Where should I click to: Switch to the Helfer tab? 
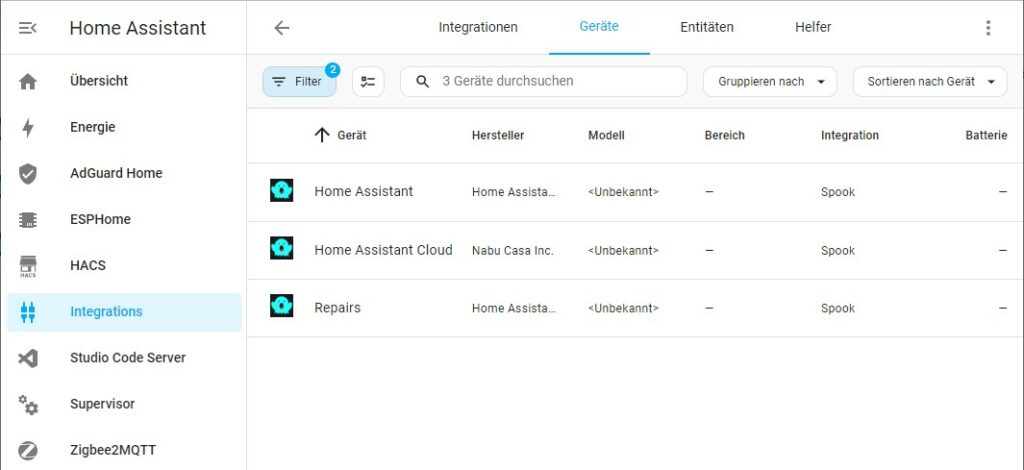813,27
